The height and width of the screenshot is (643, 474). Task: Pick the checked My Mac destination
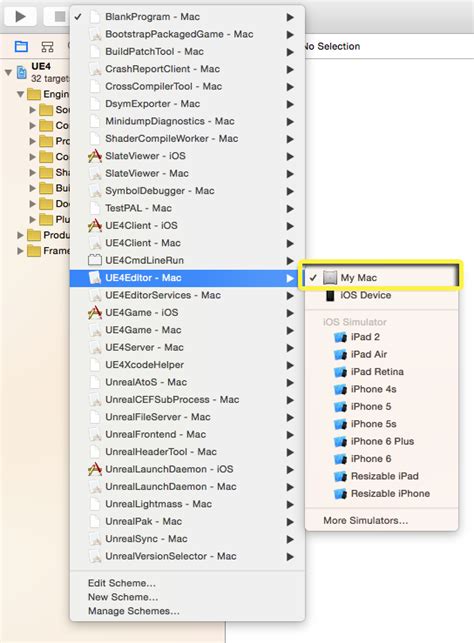381,278
